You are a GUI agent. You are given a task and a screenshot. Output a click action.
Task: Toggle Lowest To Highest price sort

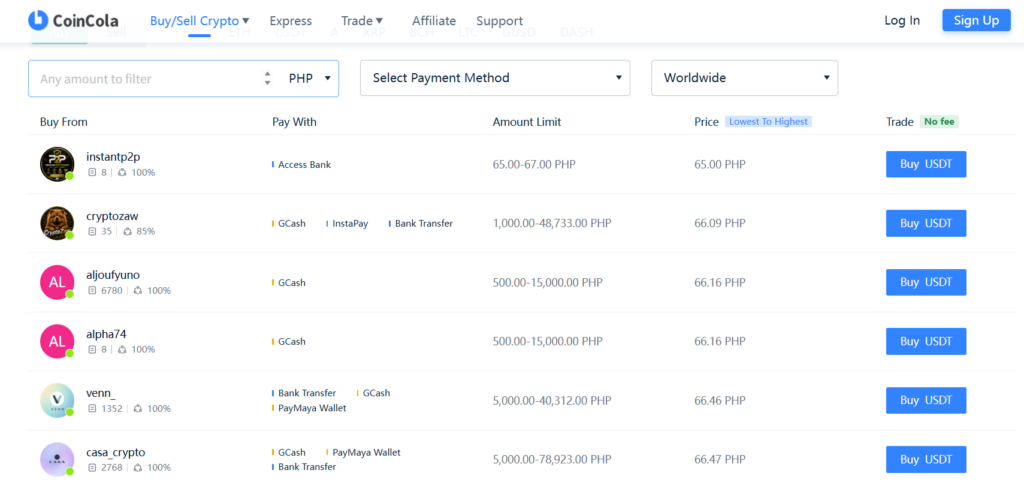pyautogui.click(x=768, y=121)
